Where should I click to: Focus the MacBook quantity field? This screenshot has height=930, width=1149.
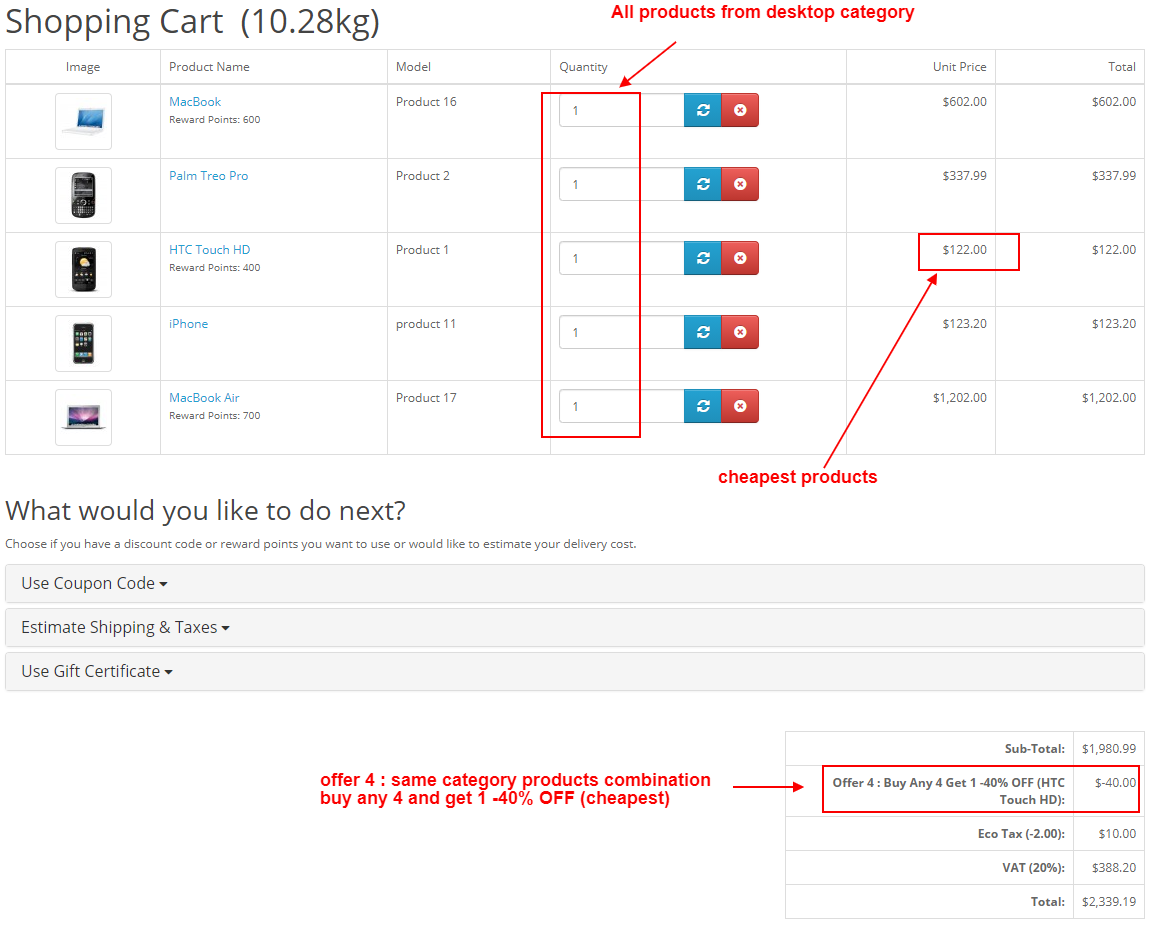point(621,110)
